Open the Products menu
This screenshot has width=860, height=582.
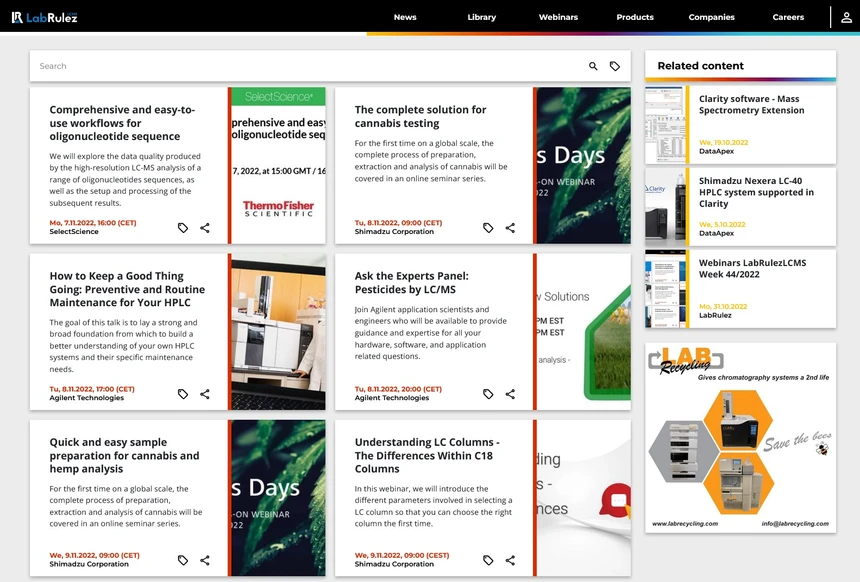(x=635, y=17)
